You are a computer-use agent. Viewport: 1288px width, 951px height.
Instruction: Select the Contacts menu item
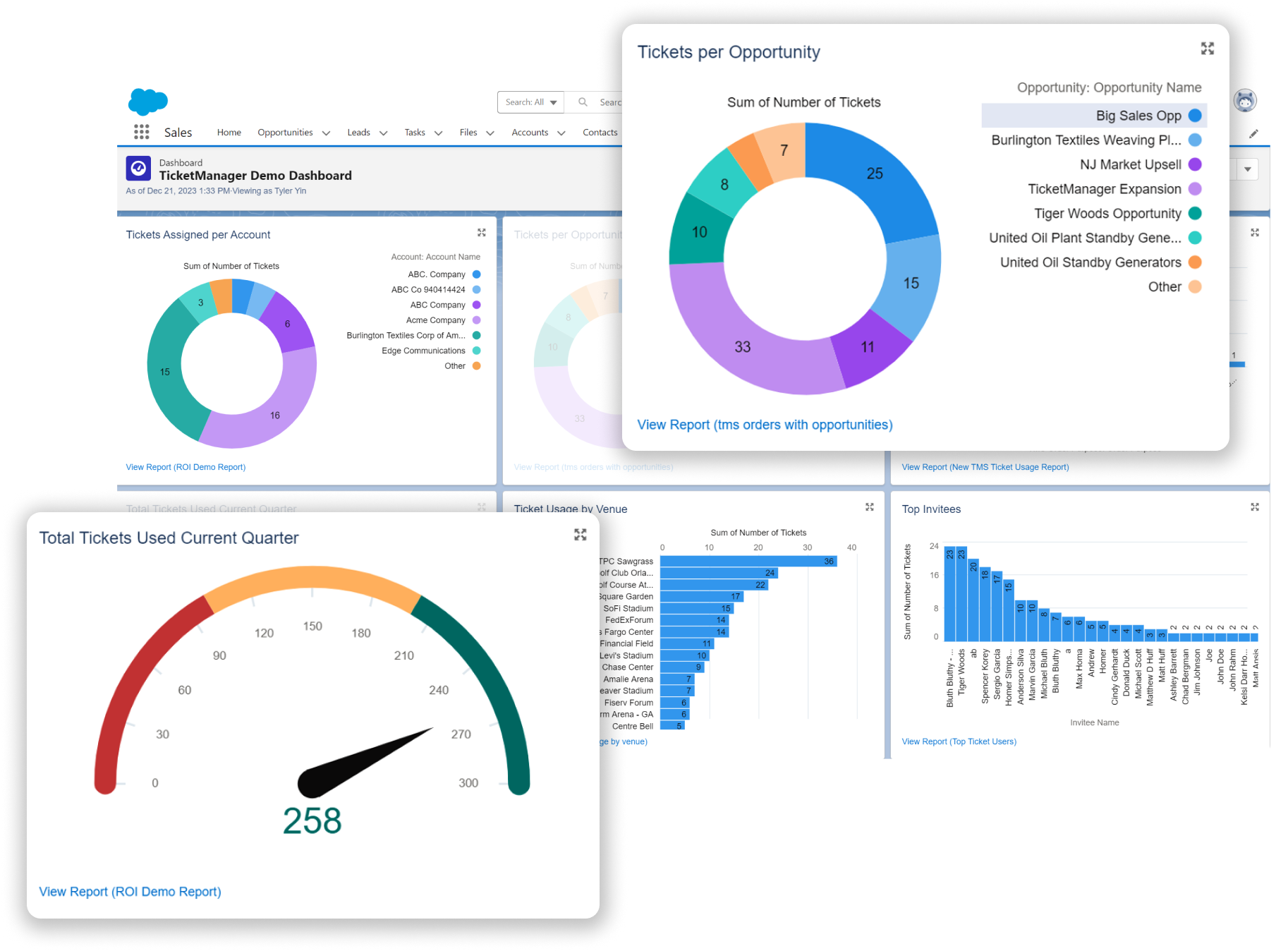[600, 132]
